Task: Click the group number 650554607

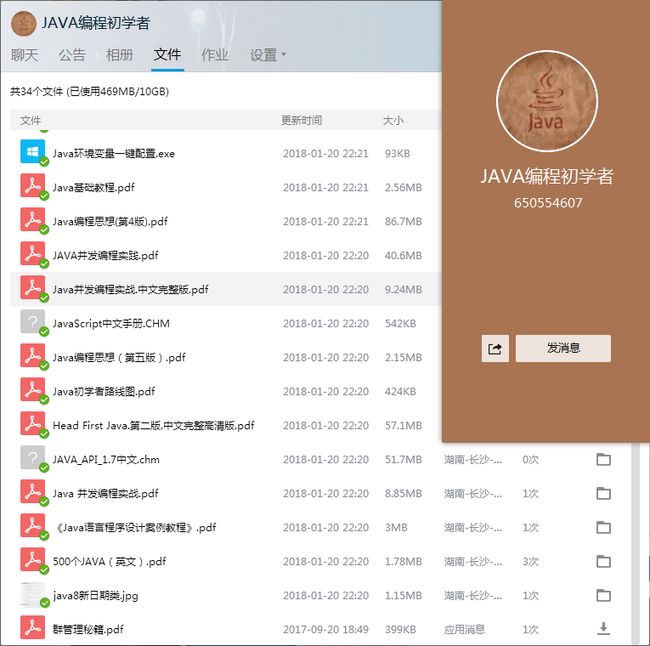Action: tap(548, 203)
